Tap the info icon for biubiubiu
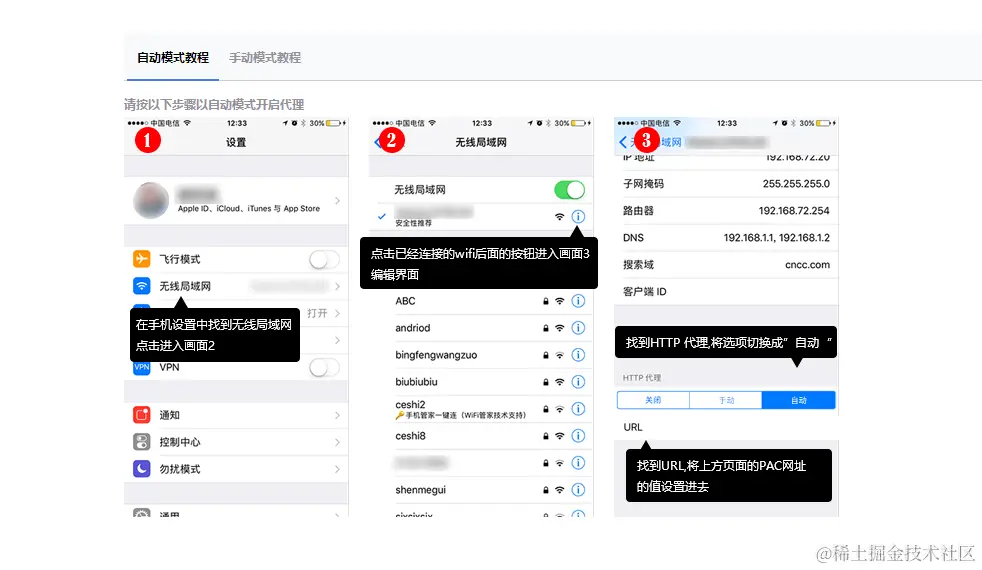982x570 pixels. coord(578,381)
